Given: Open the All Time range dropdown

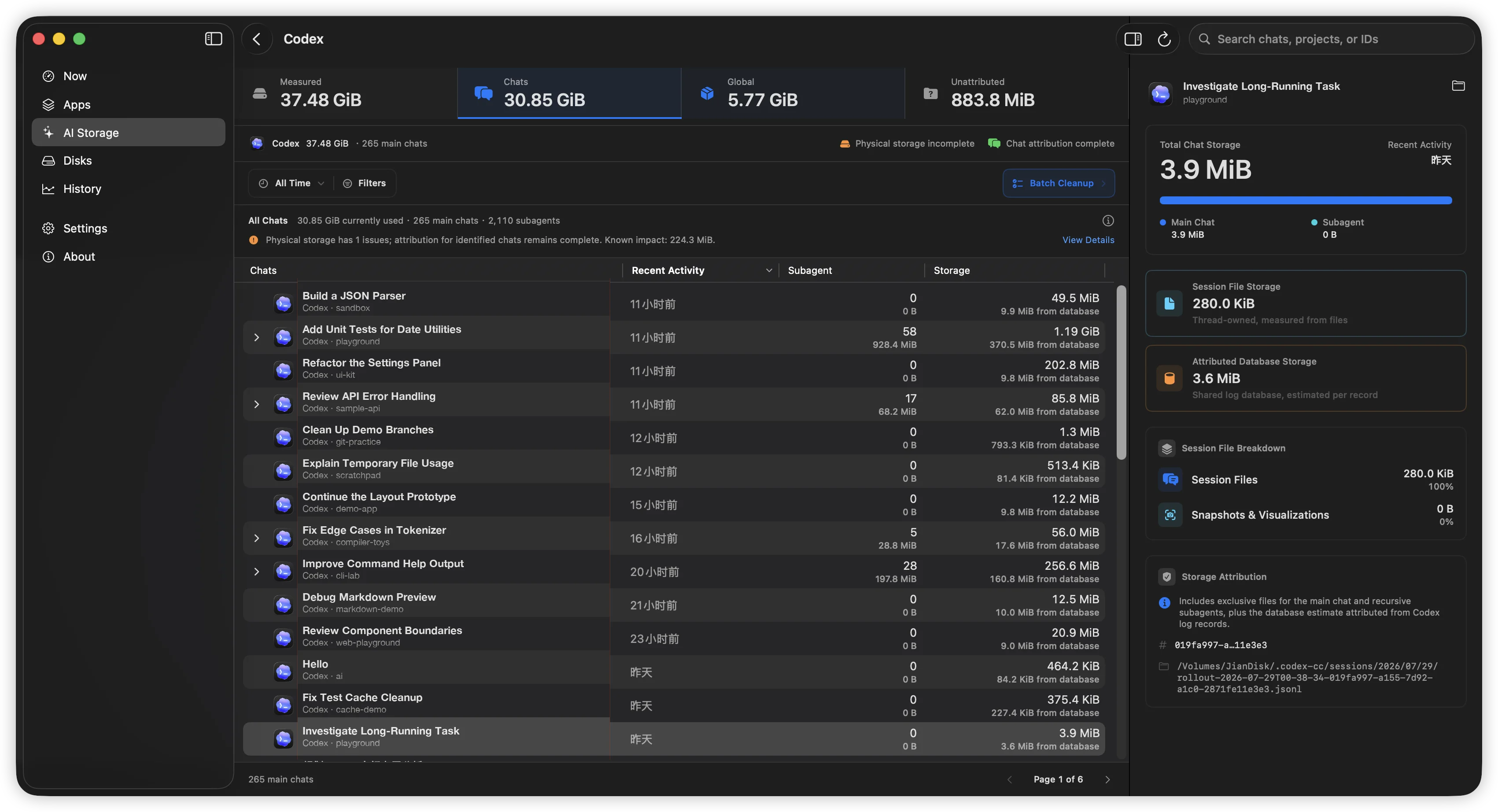Looking at the screenshot, I should click(x=291, y=183).
